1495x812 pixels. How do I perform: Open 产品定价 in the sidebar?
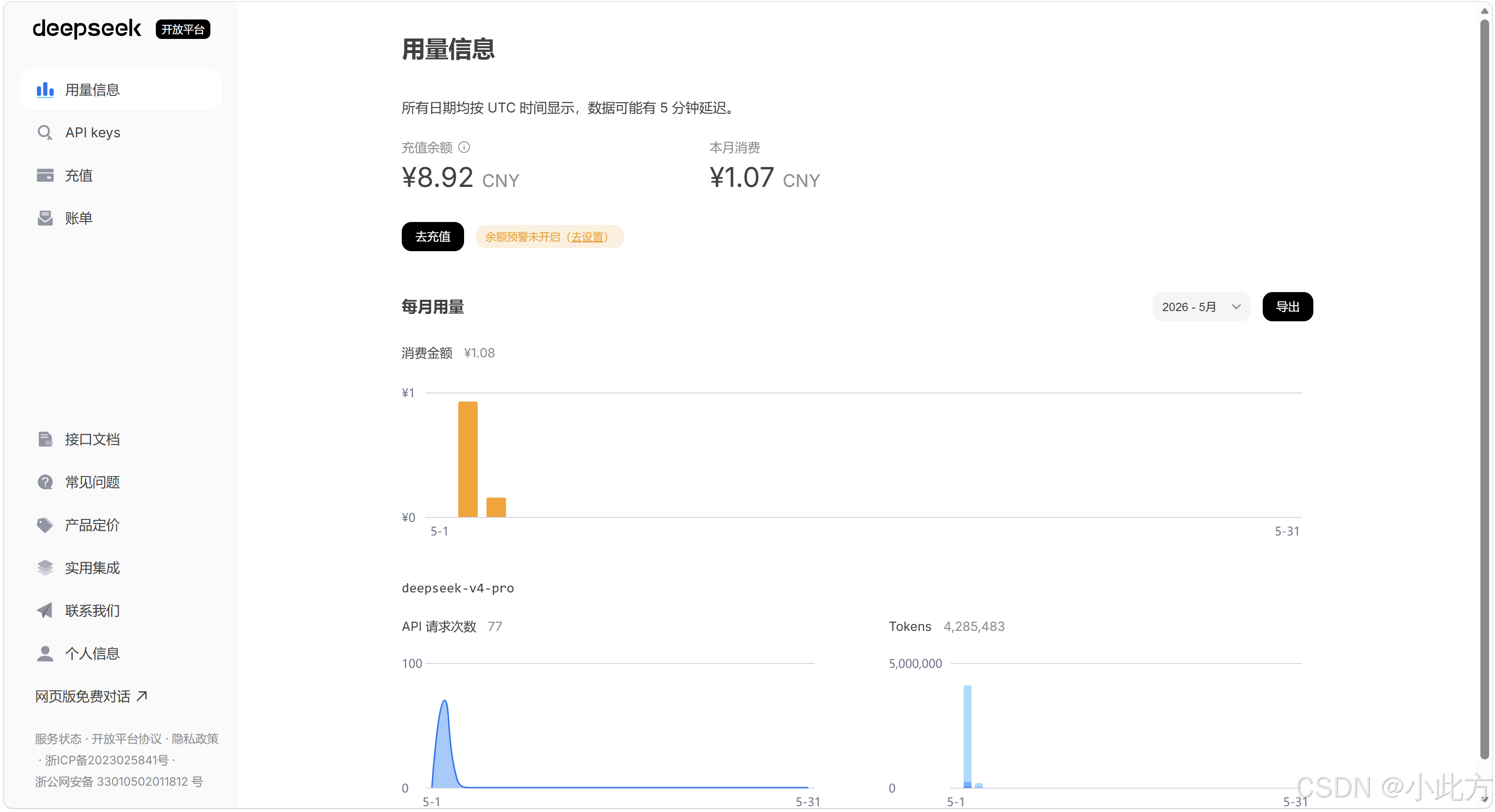click(x=121, y=525)
